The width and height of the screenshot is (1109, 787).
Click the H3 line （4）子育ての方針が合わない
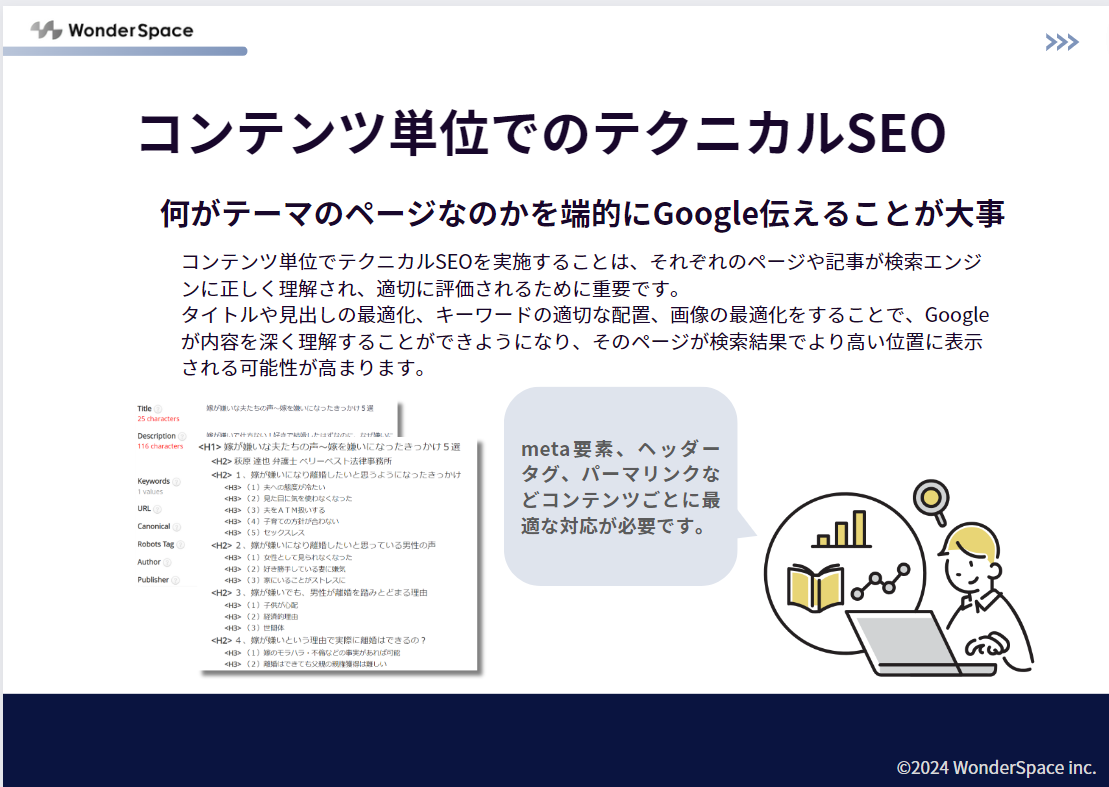point(281,521)
